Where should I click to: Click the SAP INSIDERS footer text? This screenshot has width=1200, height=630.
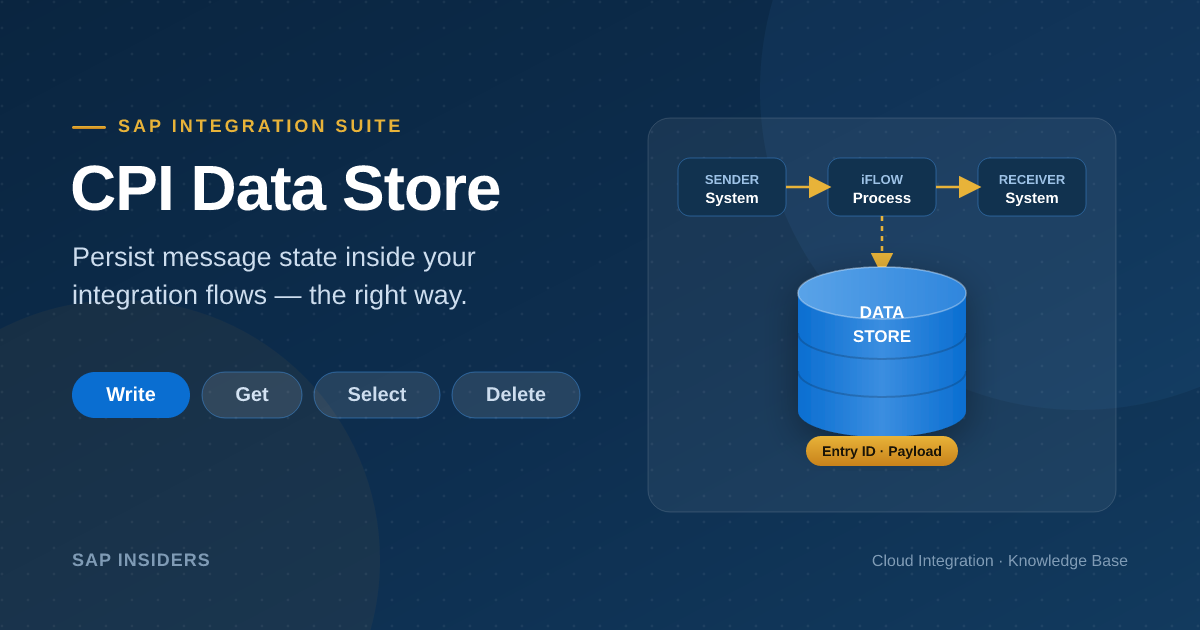click(141, 560)
